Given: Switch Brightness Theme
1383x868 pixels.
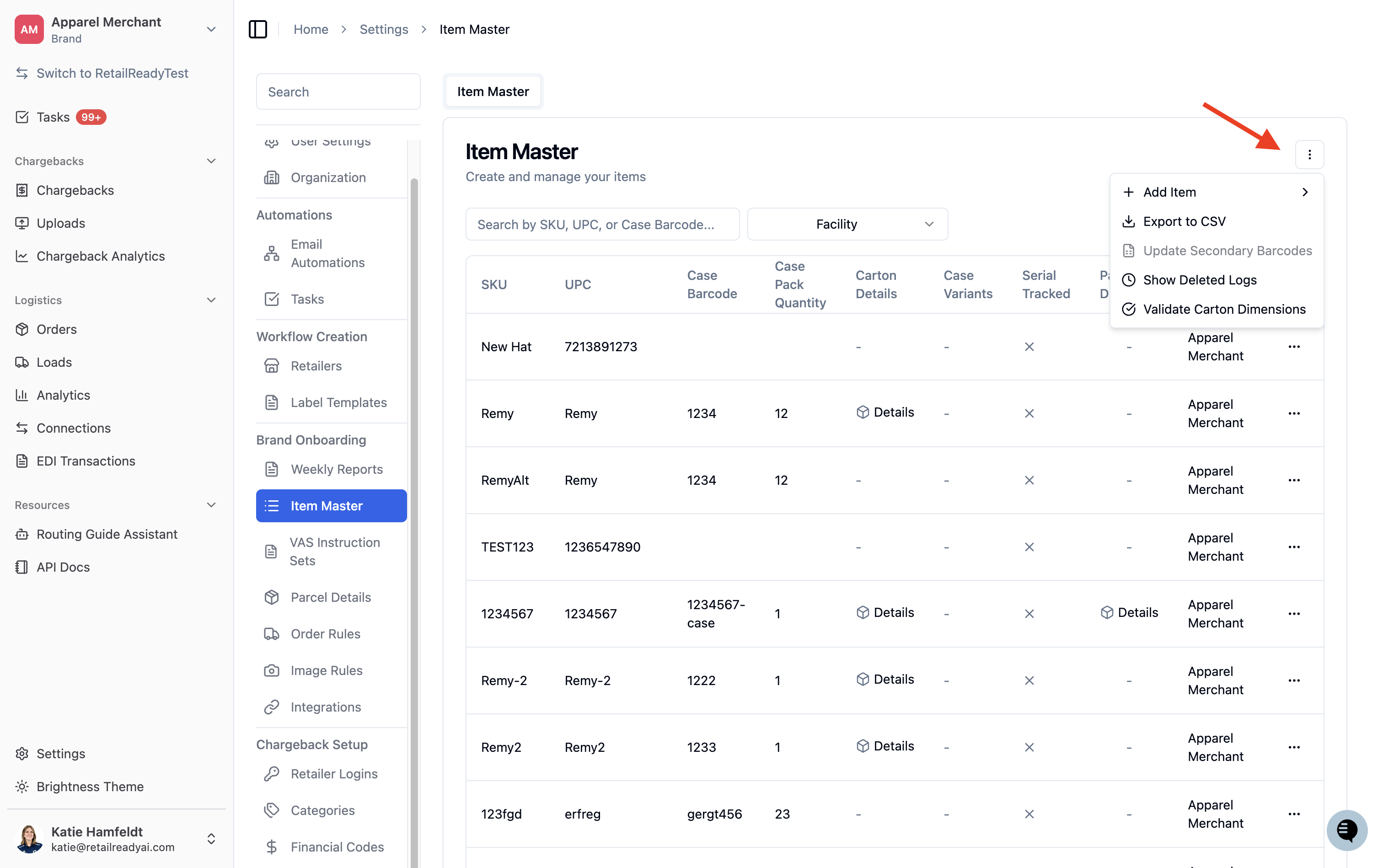Looking at the screenshot, I should coord(90,787).
